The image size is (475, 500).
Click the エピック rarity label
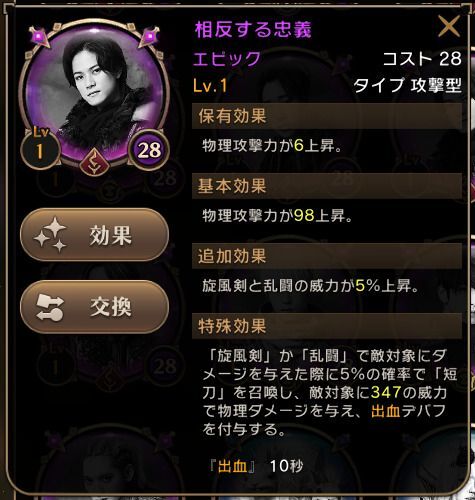tap(227, 59)
